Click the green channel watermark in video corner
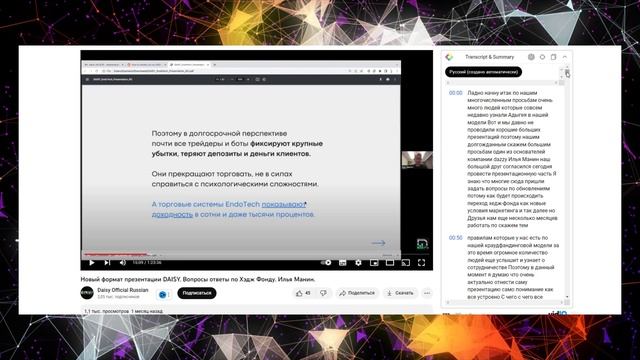This screenshot has width=640, height=360. point(422,244)
